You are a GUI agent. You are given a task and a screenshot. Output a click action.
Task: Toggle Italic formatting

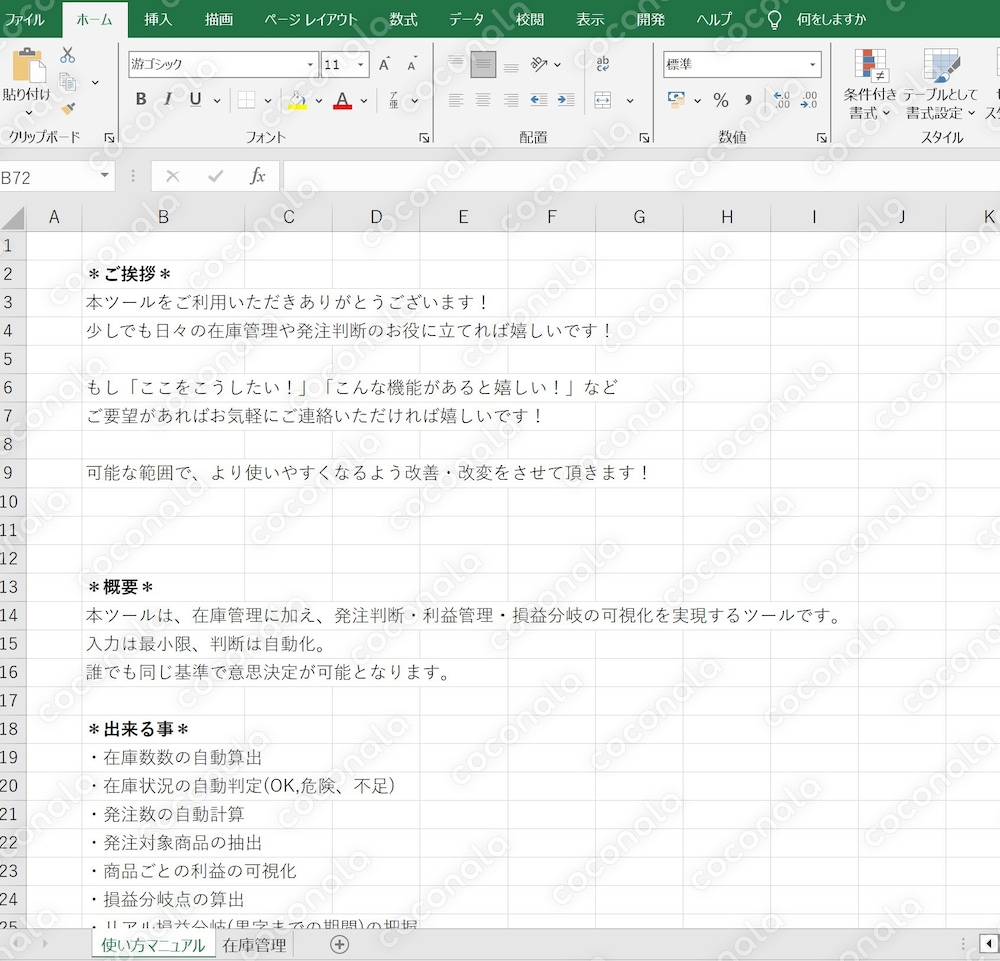click(168, 99)
